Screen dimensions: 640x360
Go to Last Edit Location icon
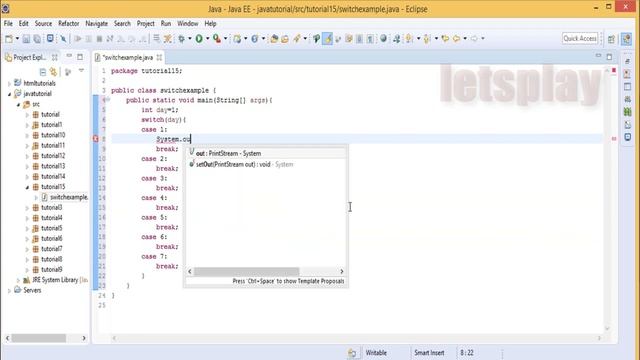coord(445,39)
